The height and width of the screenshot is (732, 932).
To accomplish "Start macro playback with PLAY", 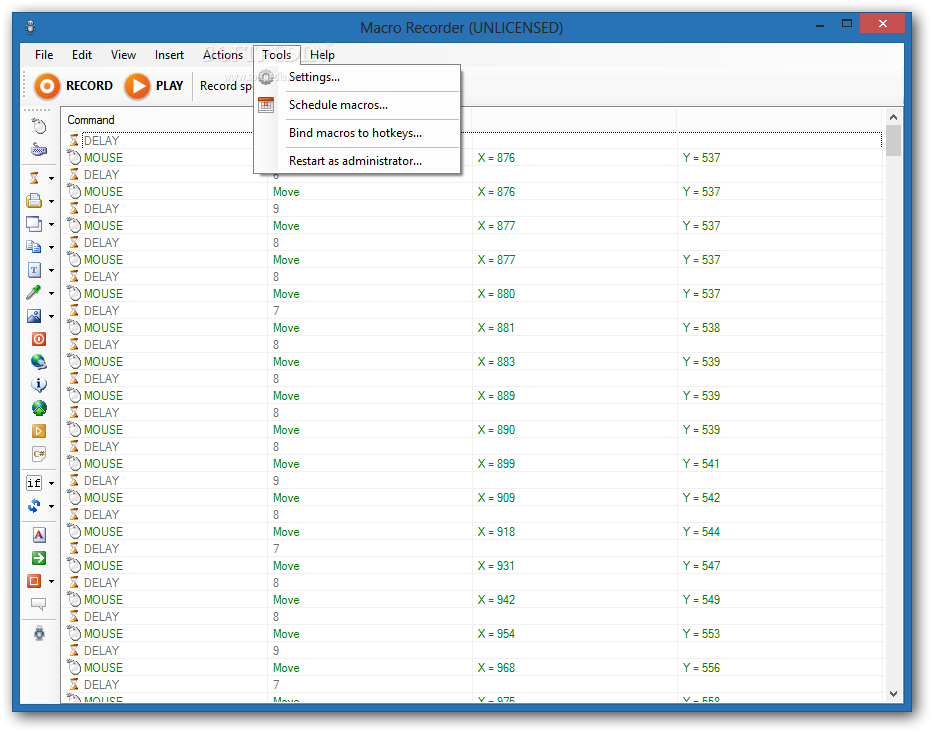I will tap(154, 86).
